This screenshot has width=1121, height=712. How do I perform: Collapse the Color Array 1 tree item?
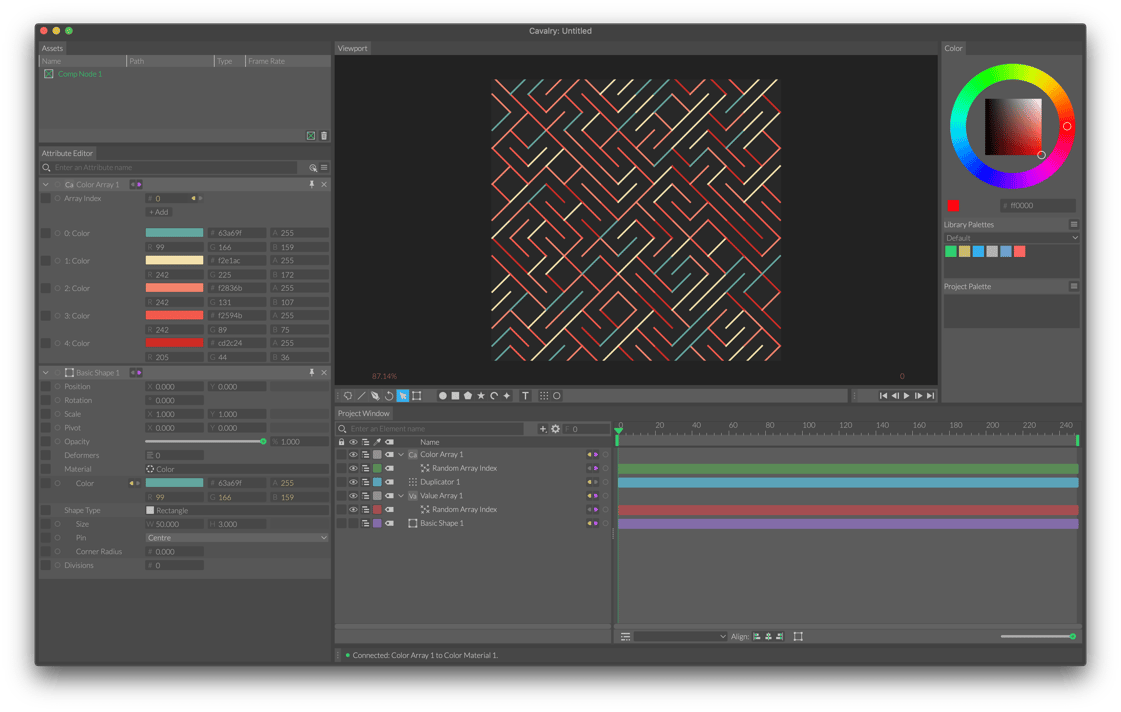pos(401,455)
